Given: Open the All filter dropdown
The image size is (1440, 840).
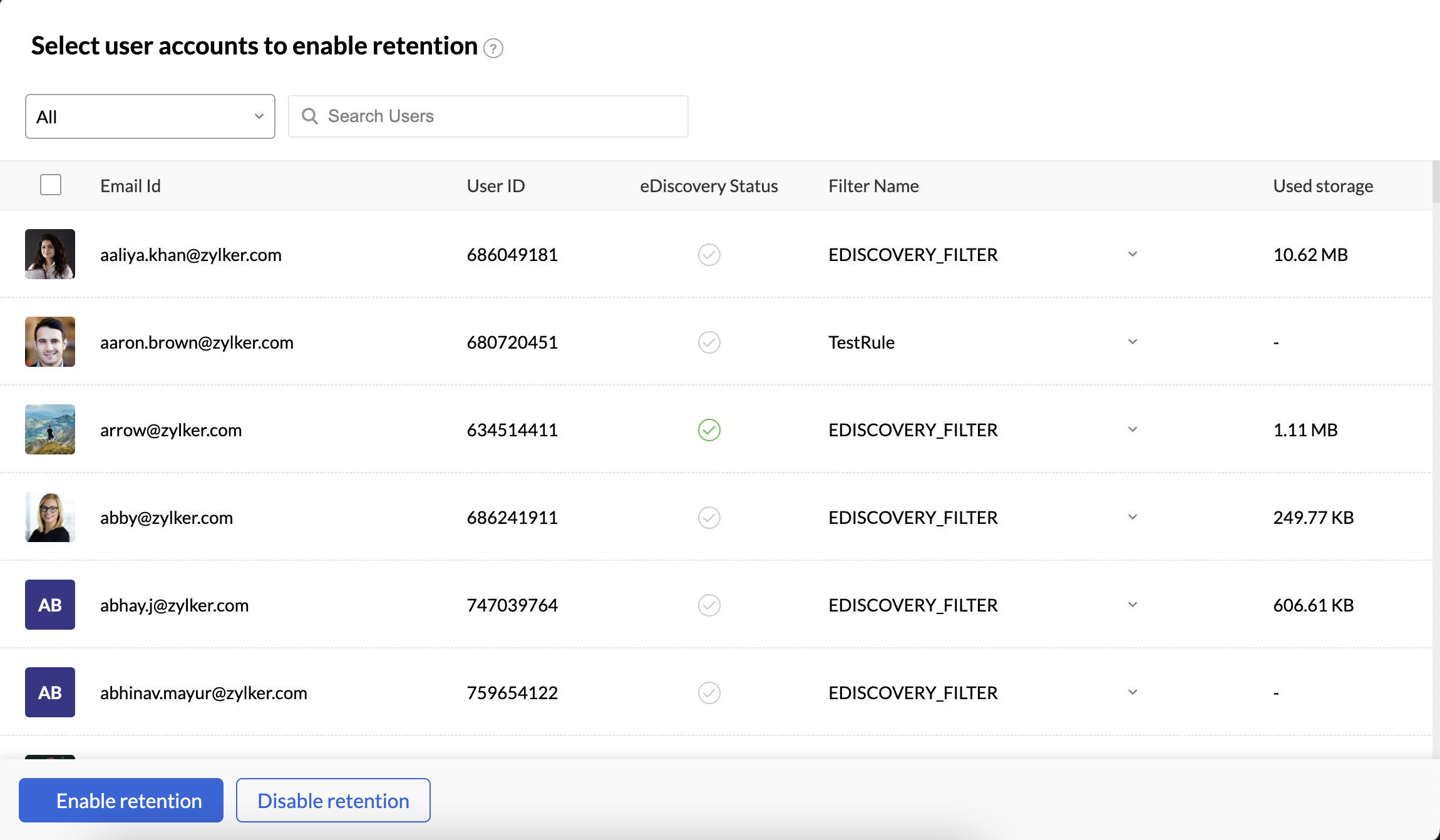Looking at the screenshot, I should point(149,116).
